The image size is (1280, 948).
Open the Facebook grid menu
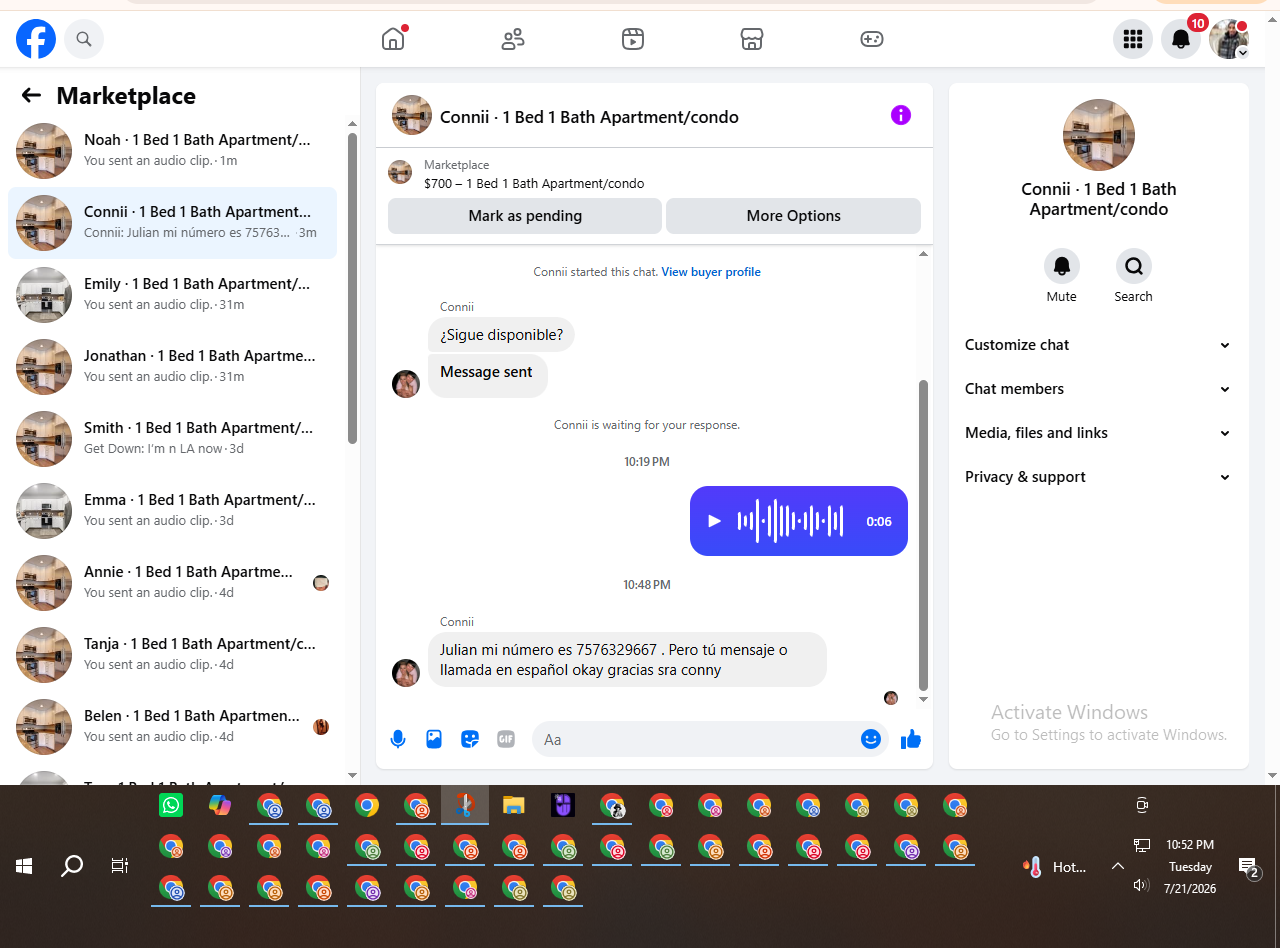1133,39
